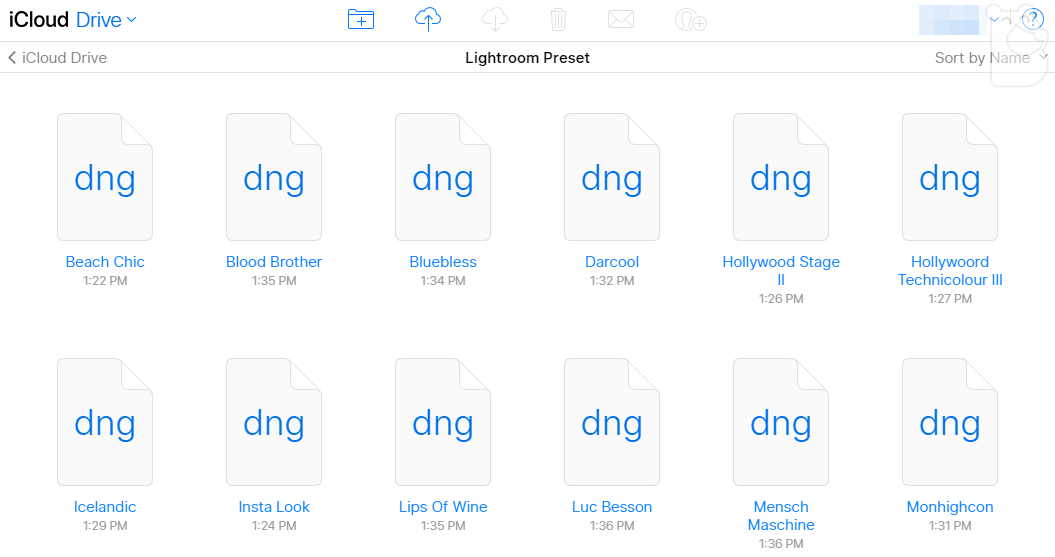The height and width of the screenshot is (557, 1055).
Task: Click the Lips Of Wine file name
Action: (x=443, y=507)
